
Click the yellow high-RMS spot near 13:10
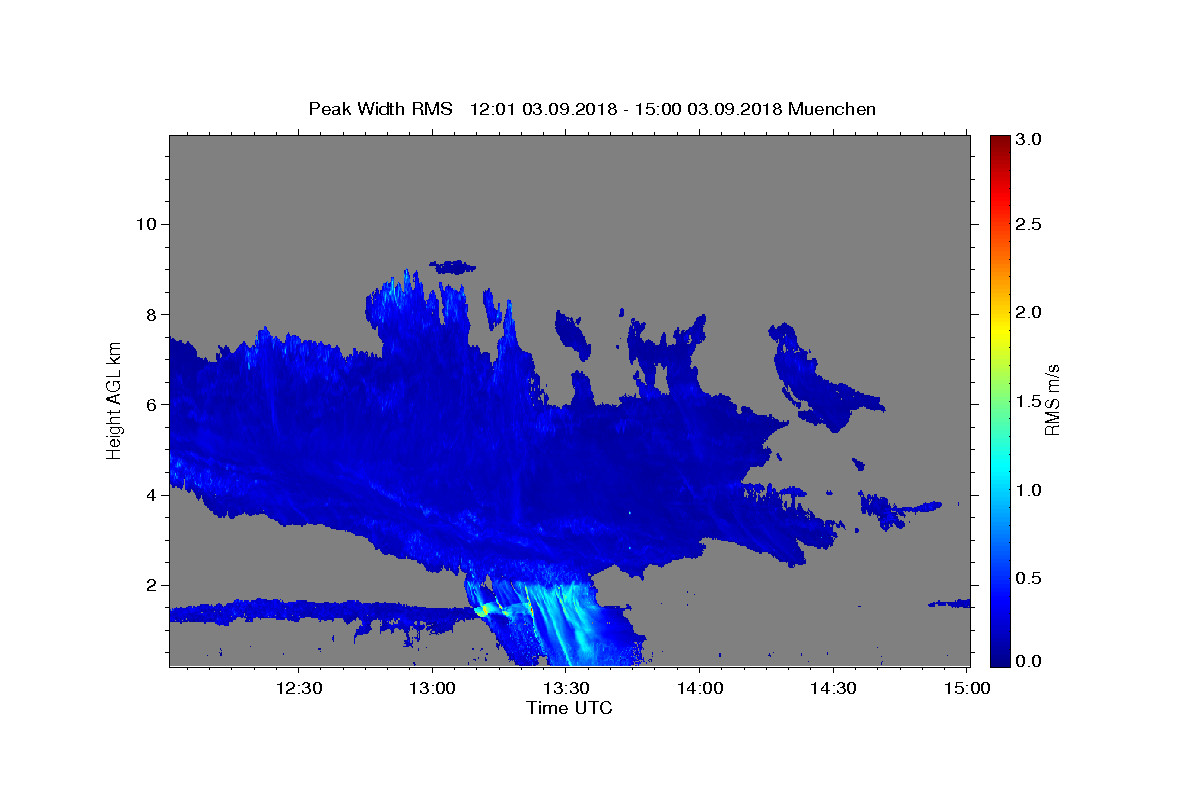(482, 609)
